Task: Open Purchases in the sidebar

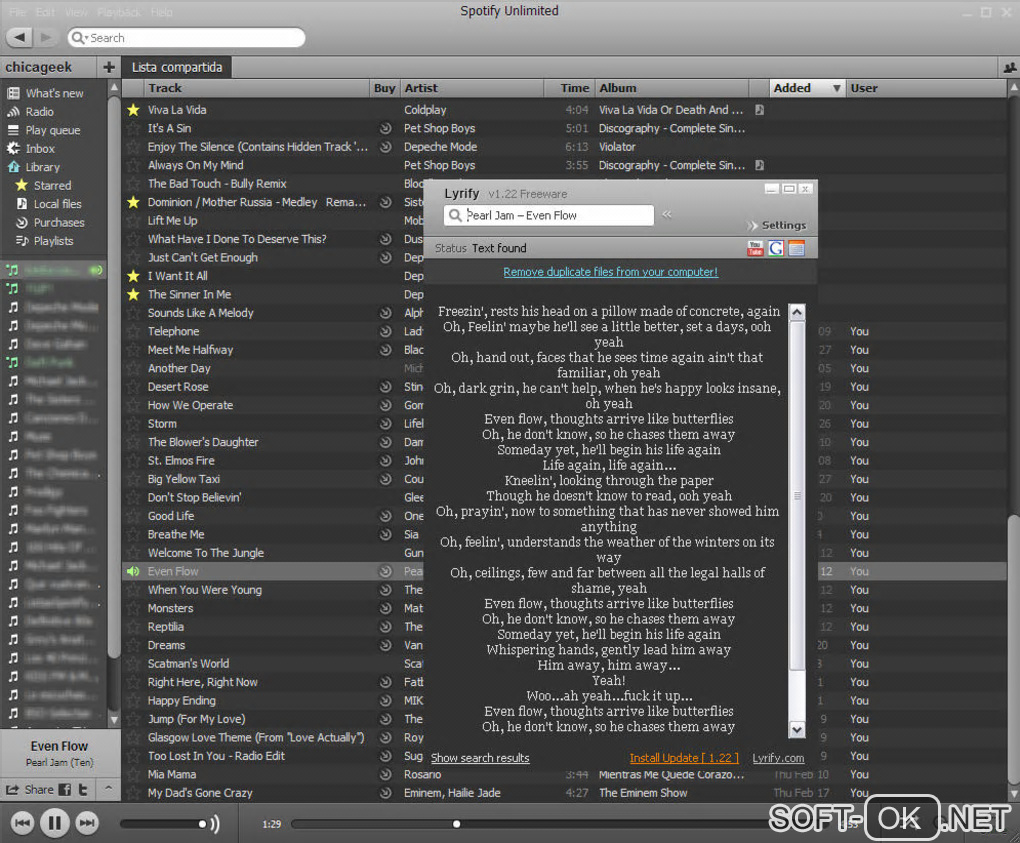Action: coord(59,222)
